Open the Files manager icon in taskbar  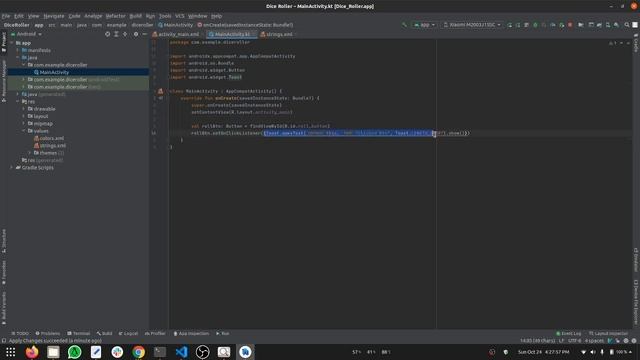coord(53,352)
